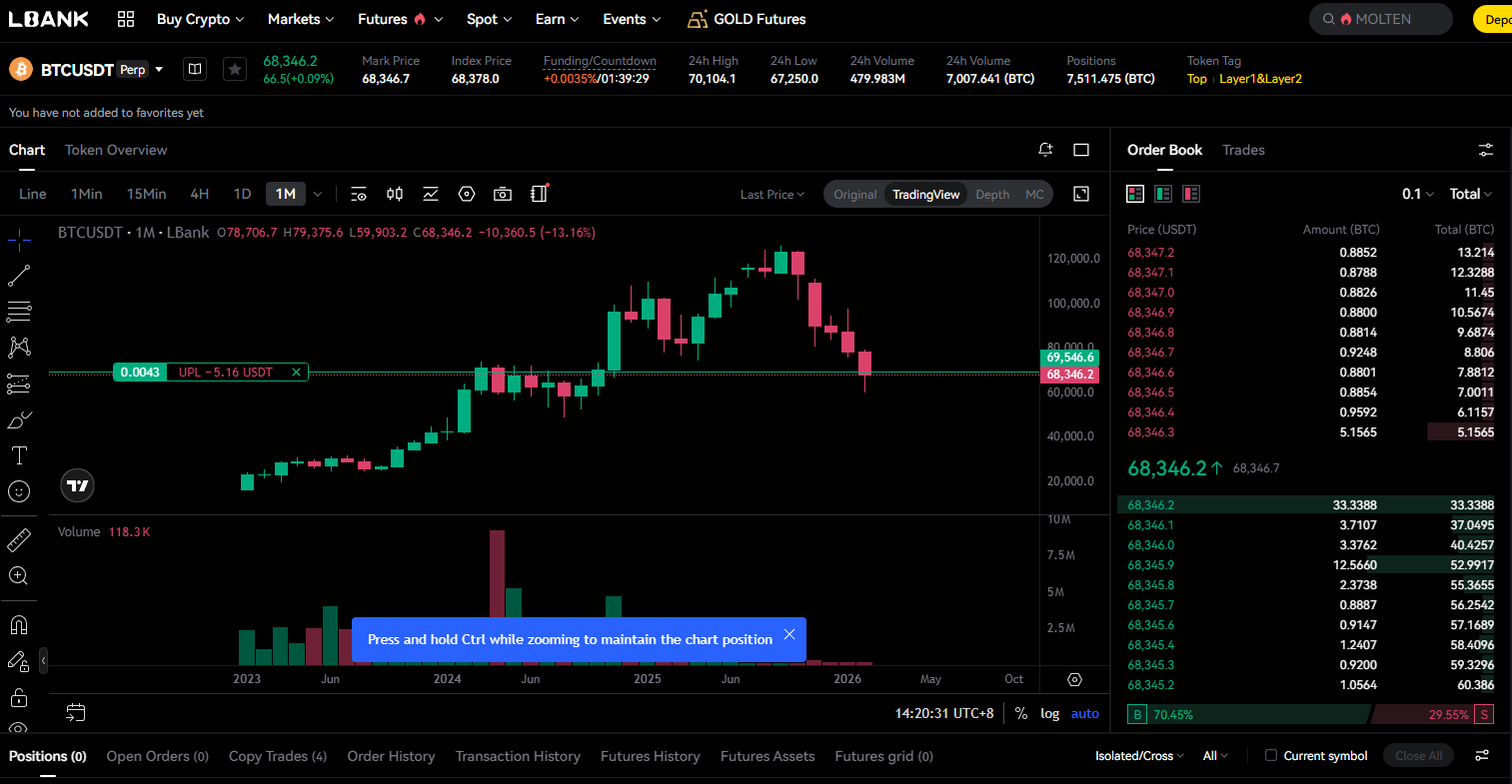Add BTCUSDT to favorites with star
The width and height of the screenshot is (1512, 784).
coord(235,69)
